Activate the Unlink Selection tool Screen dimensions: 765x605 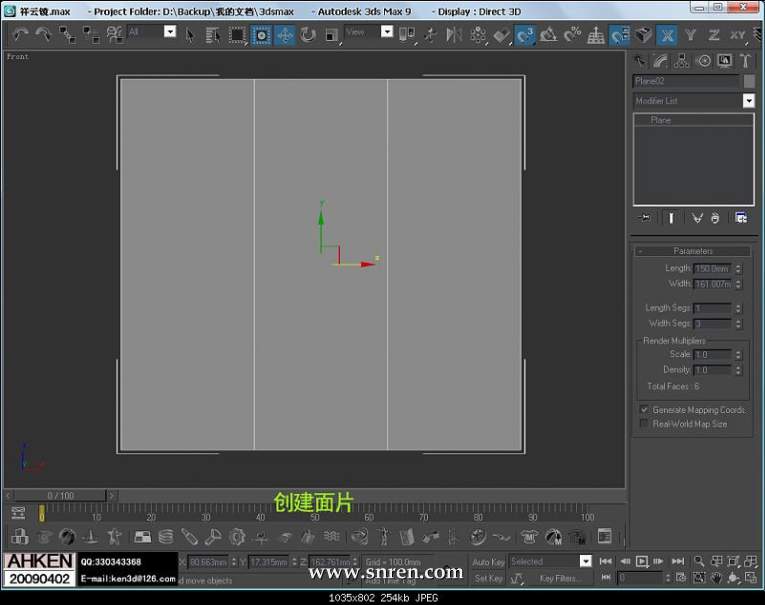pyautogui.click(x=91, y=35)
